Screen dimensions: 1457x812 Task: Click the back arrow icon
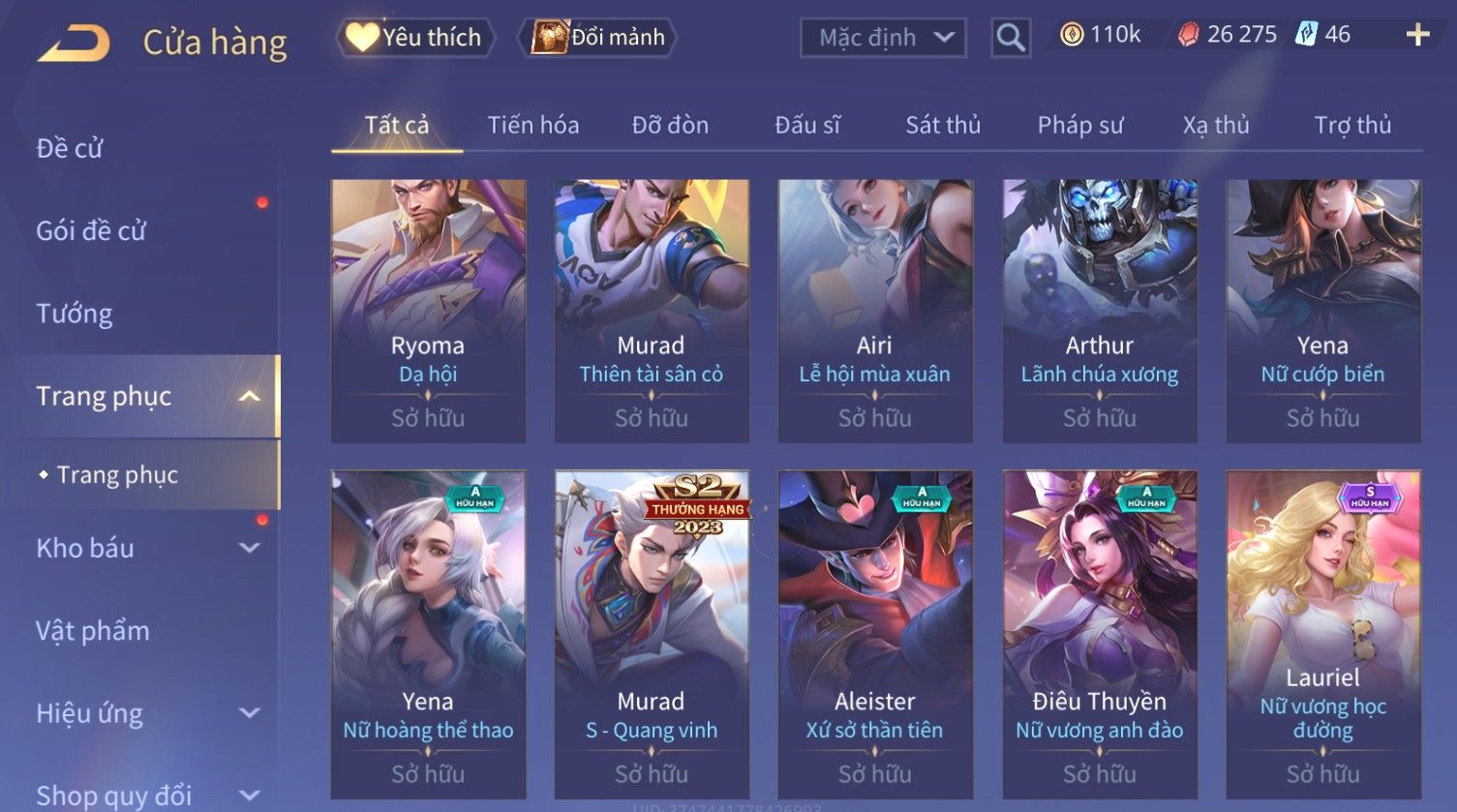click(x=73, y=44)
